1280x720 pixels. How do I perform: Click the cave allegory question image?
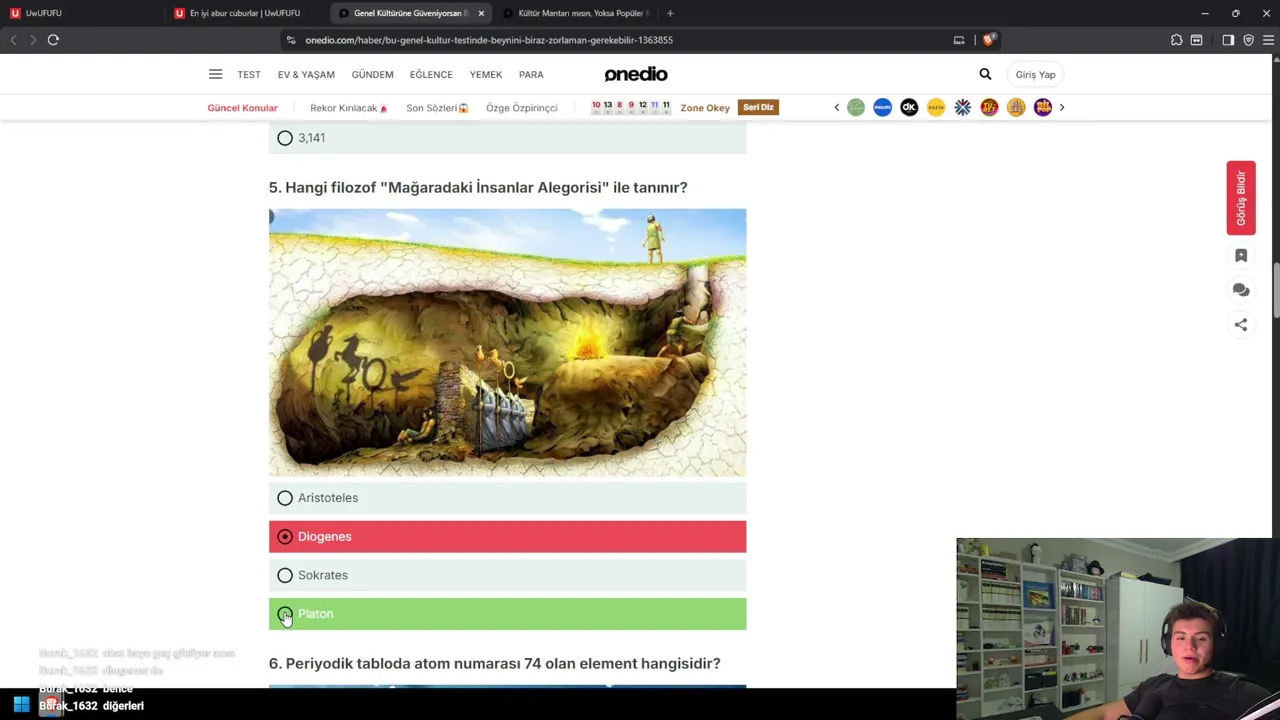click(x=507, y=343)
